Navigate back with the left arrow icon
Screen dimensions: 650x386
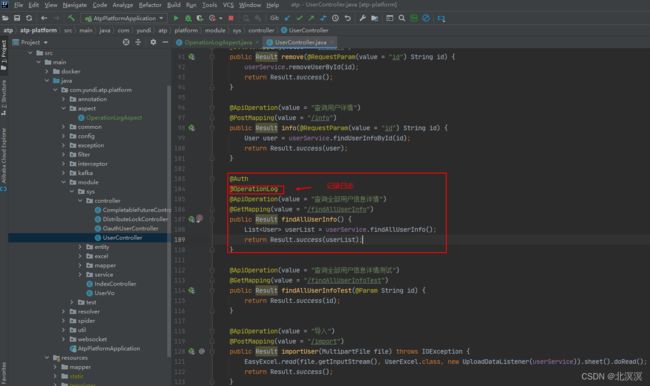coord(44,18)
